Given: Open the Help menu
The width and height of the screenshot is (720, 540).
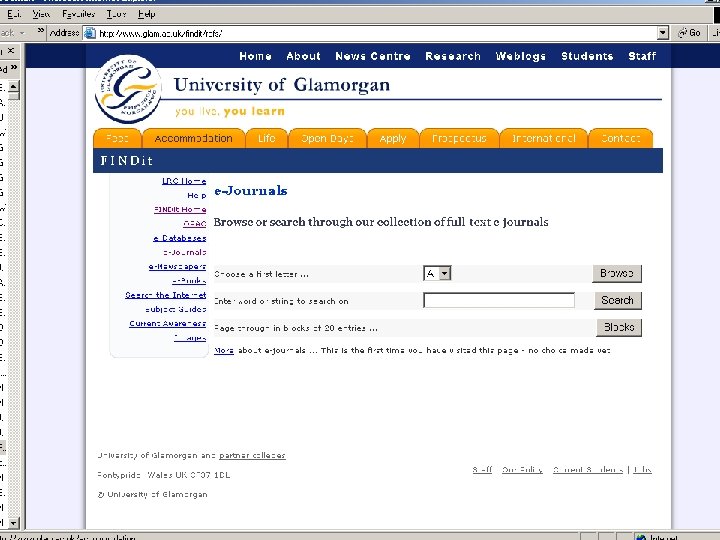Looking at the screenshot, I should (x=146, y=14).
